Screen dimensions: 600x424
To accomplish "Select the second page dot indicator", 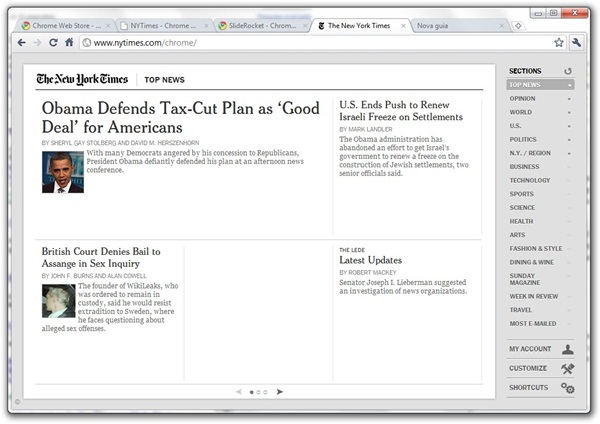I will point(258,392).
